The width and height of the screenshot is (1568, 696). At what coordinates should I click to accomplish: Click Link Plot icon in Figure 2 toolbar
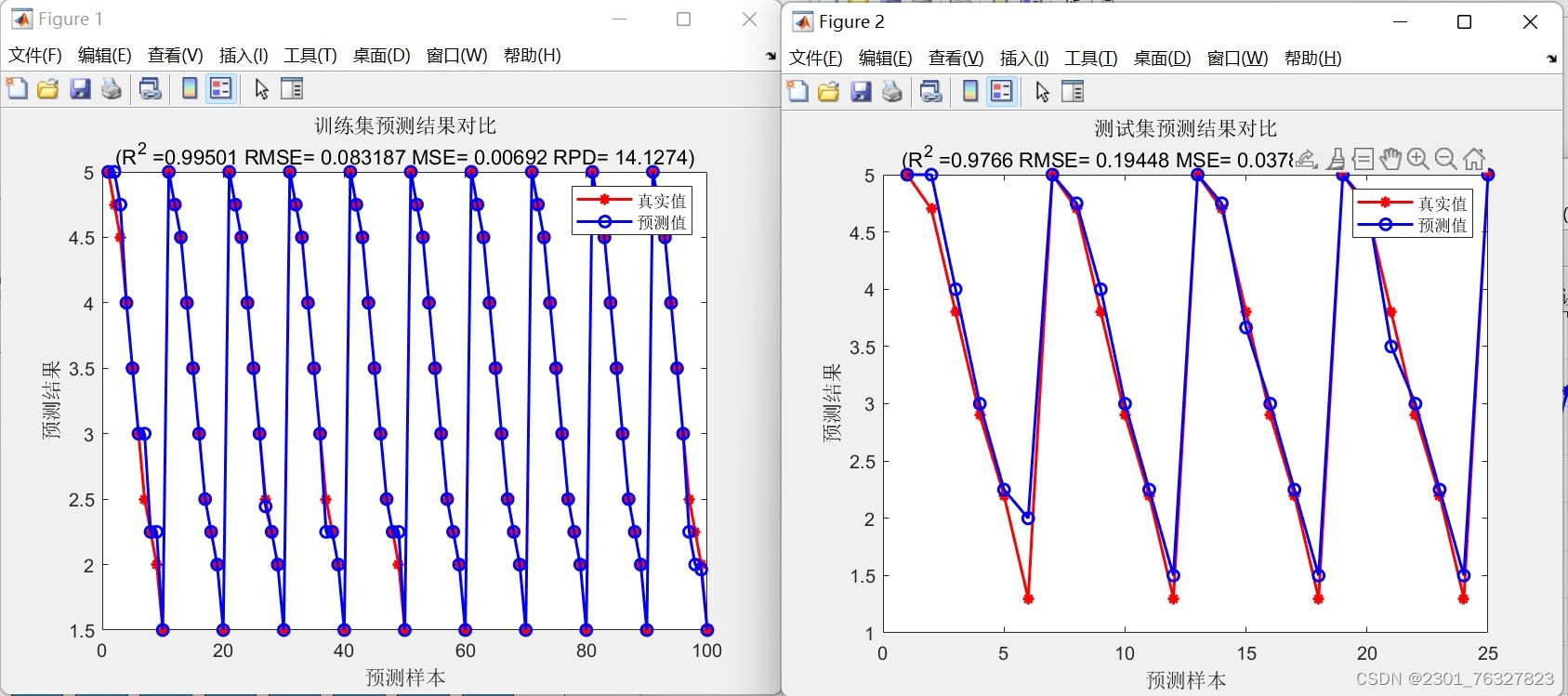click(x=930, y=92)
